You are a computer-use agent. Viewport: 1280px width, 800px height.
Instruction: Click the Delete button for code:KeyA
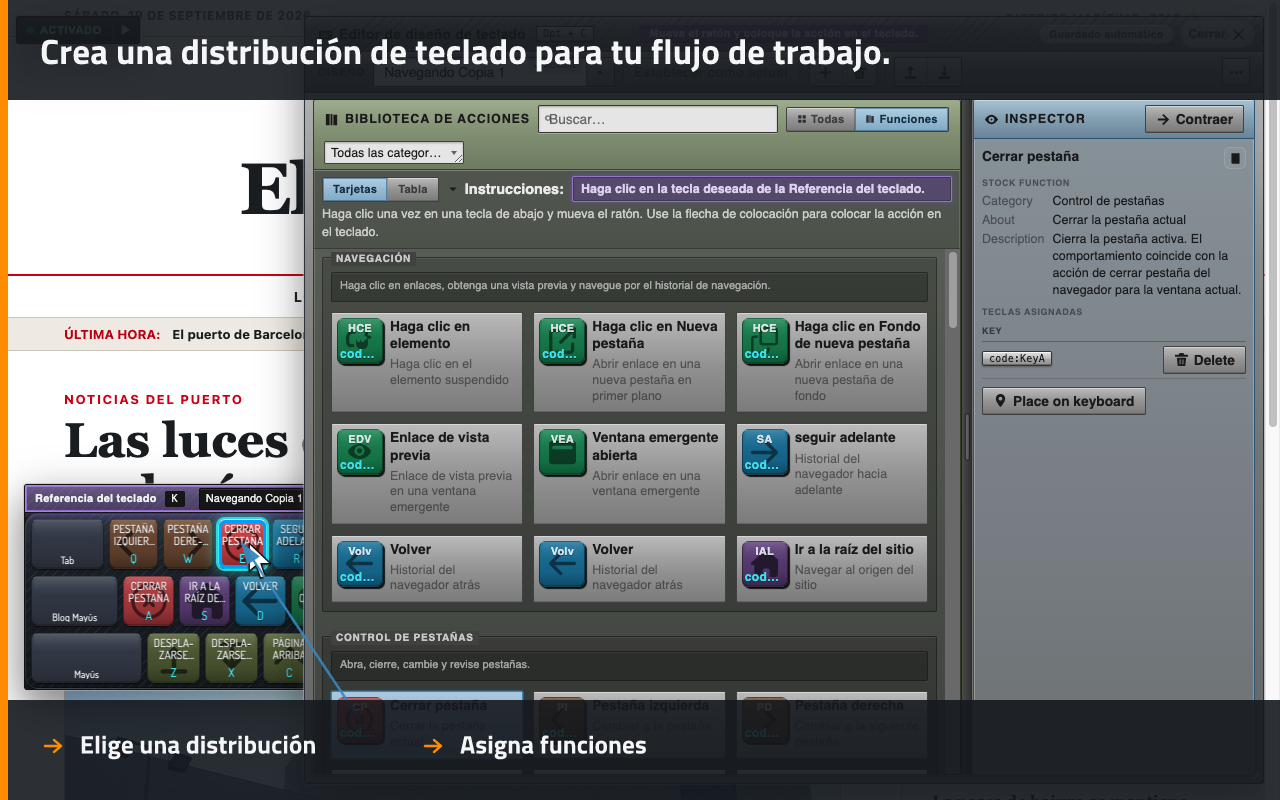coord(1204,360)
